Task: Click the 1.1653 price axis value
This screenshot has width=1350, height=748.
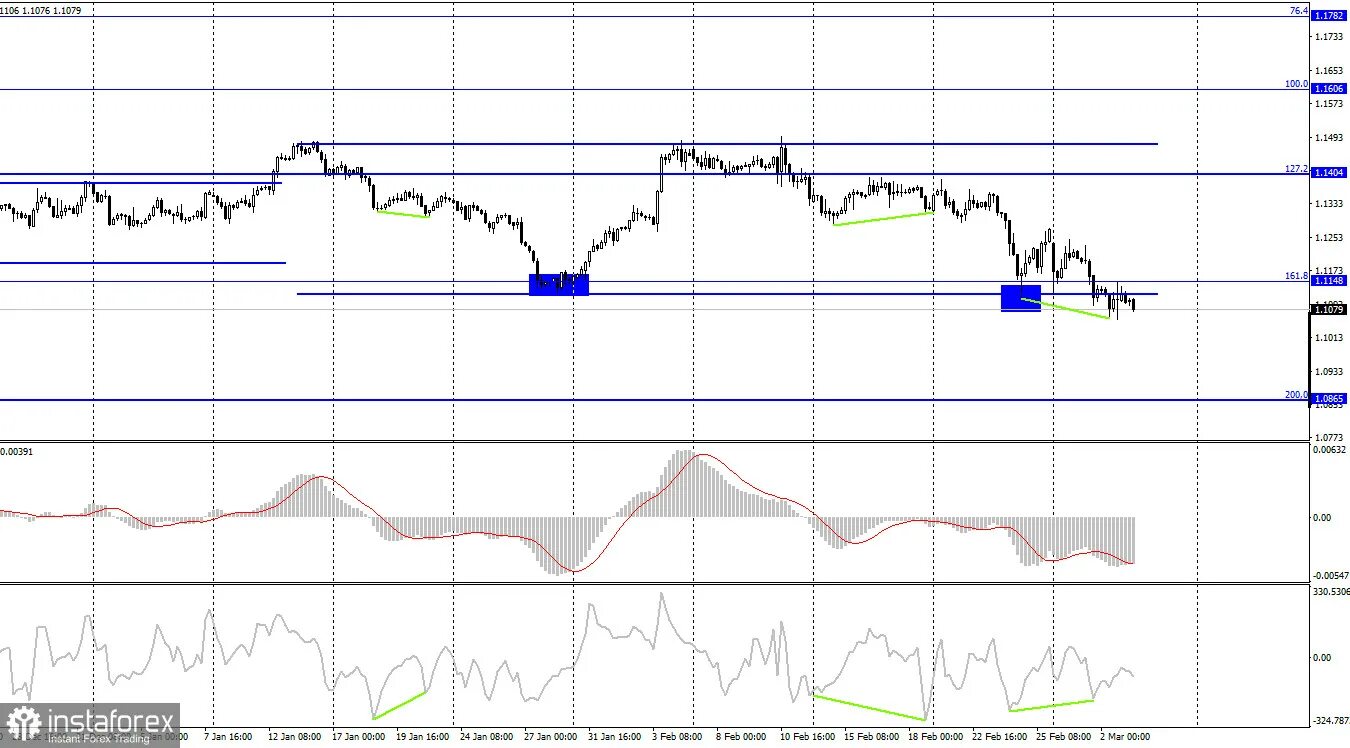Action: point(1329,71)
